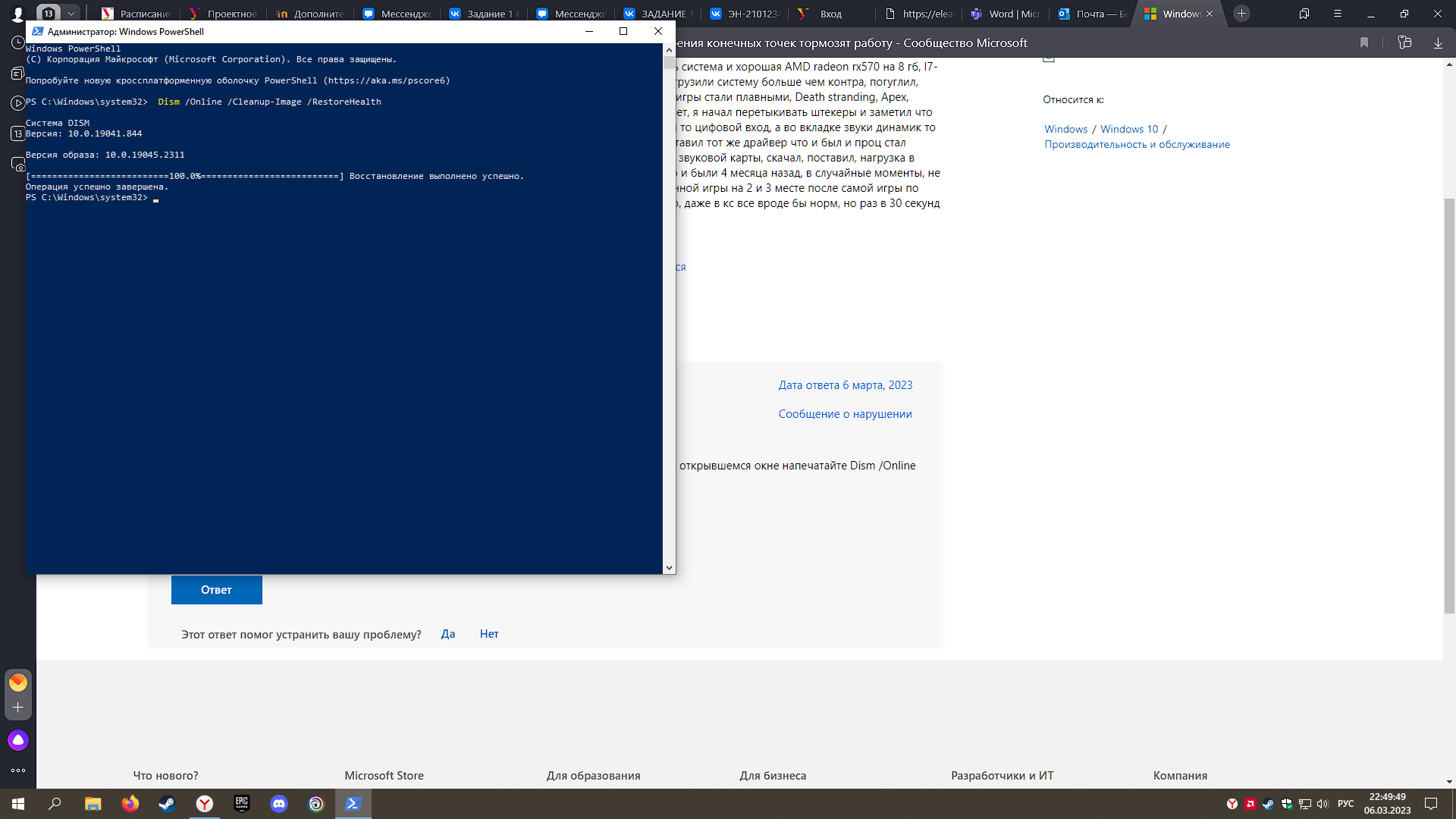Open the orange mail app in sidebar
Screen dimensions: 1456x819
[x=18, y=682]
